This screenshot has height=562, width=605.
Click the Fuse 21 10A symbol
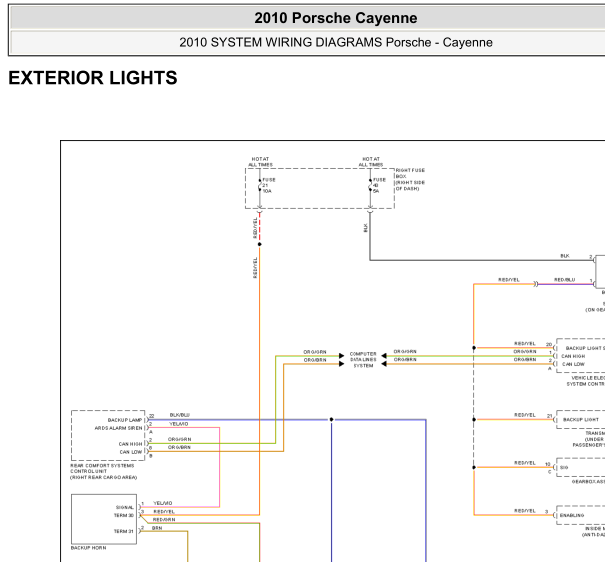[260, 186]
